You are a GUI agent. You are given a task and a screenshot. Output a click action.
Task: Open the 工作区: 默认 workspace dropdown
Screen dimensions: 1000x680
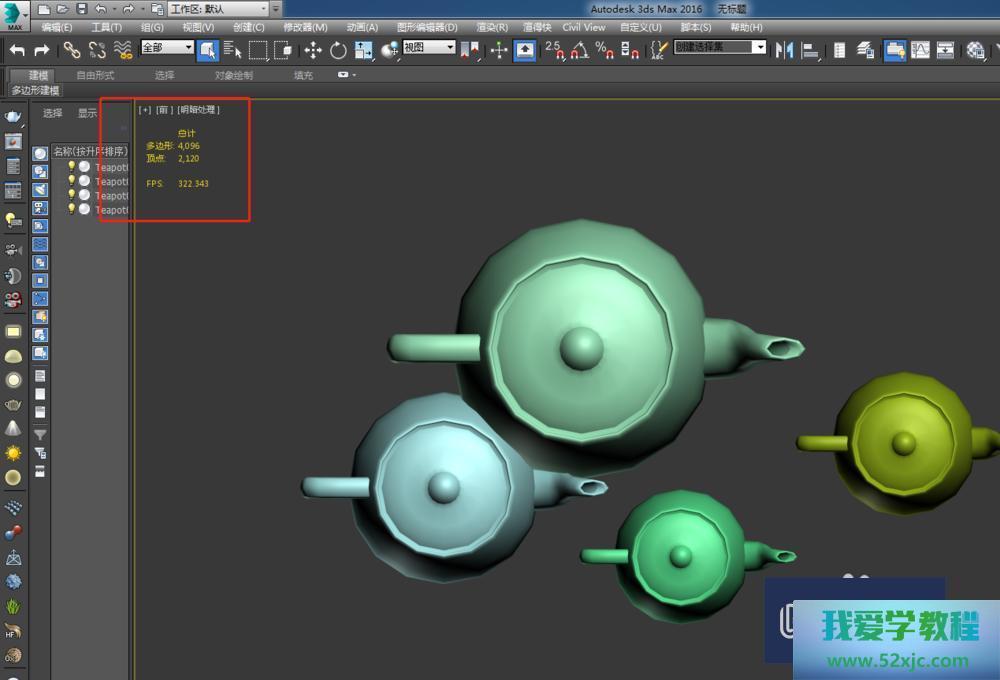coord(218,9)
